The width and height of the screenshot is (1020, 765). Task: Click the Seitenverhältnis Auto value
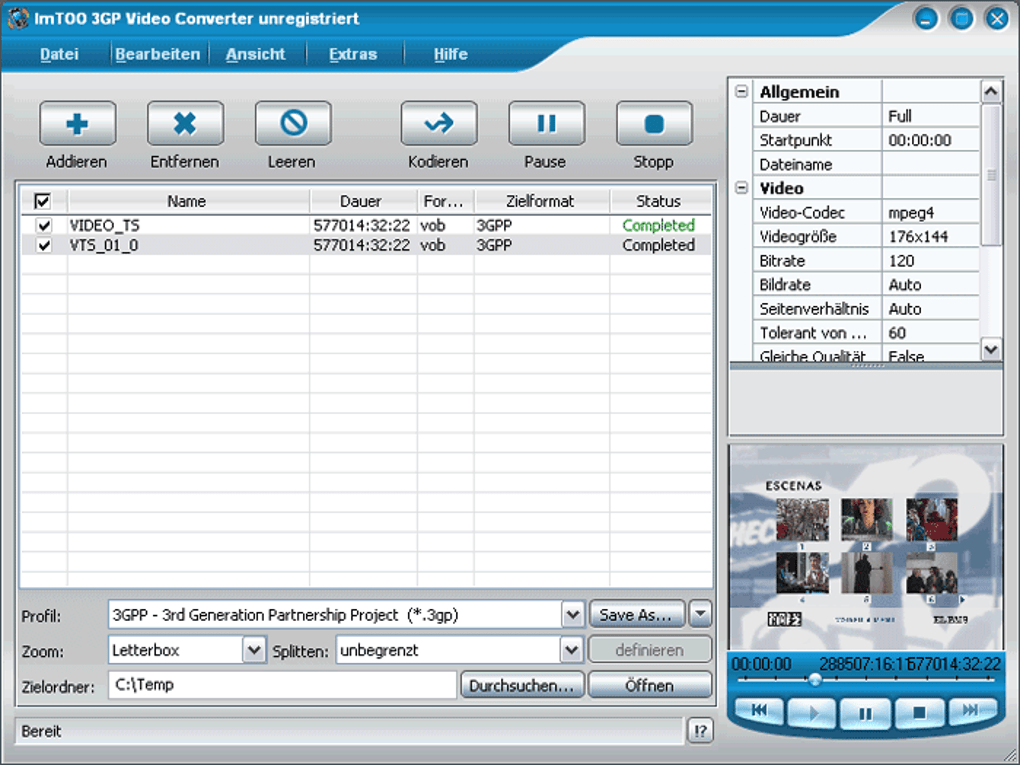point(930,309)
